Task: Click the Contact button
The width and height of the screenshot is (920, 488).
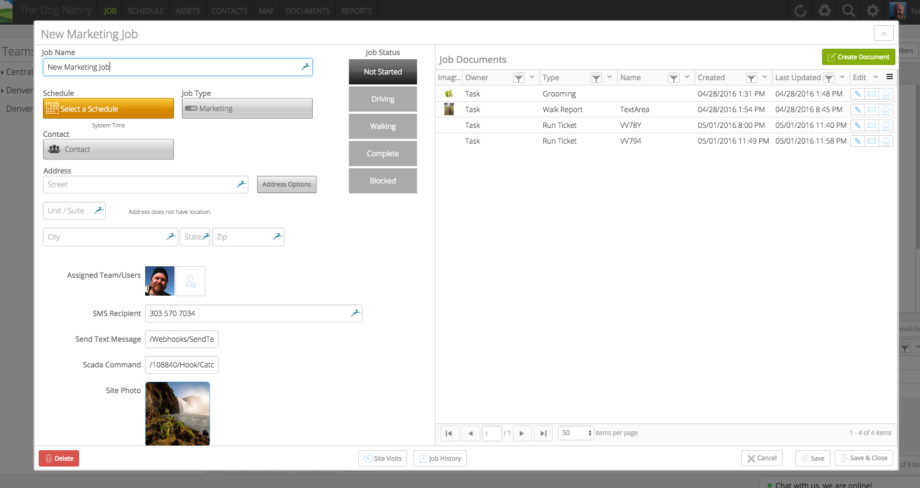Action: click(x=109, y=150)
